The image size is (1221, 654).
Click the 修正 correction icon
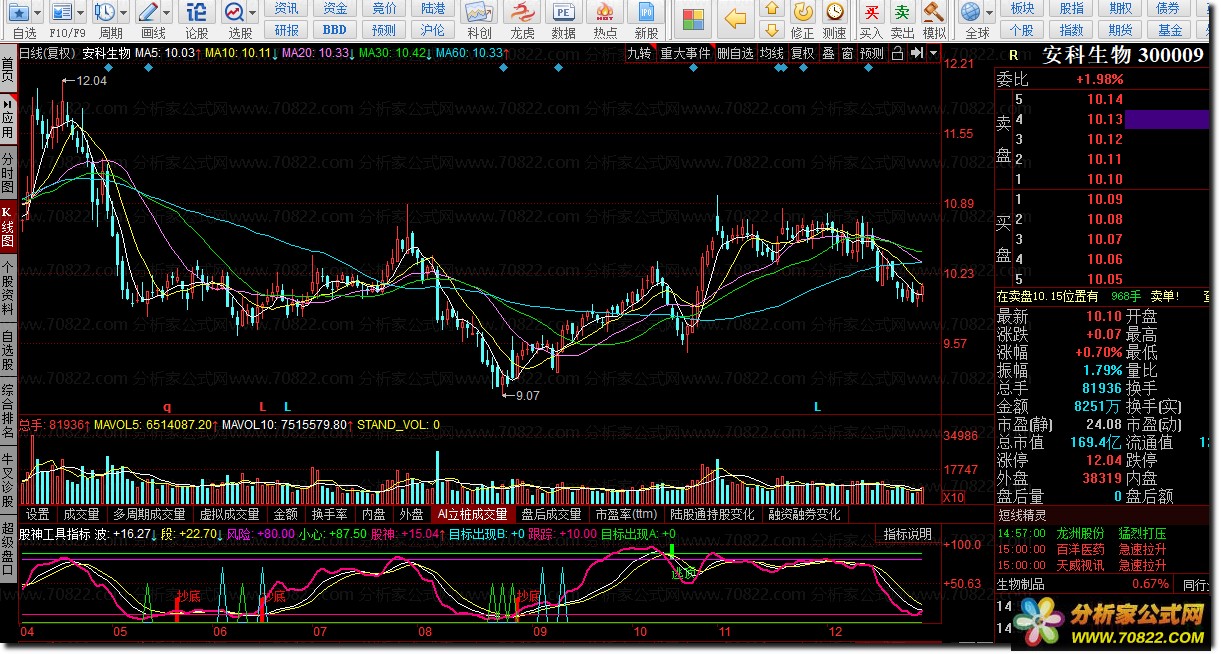[x=803, y=12]
